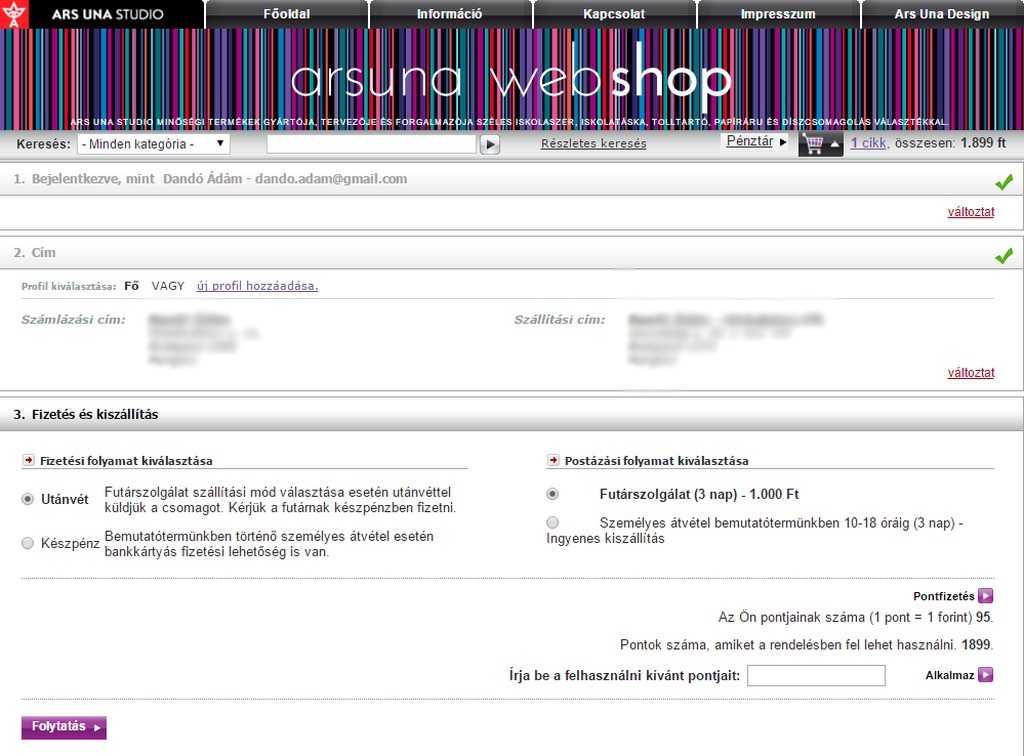Expand cart contents with the white triangle

pyautogui.click(x=834, y=145)
